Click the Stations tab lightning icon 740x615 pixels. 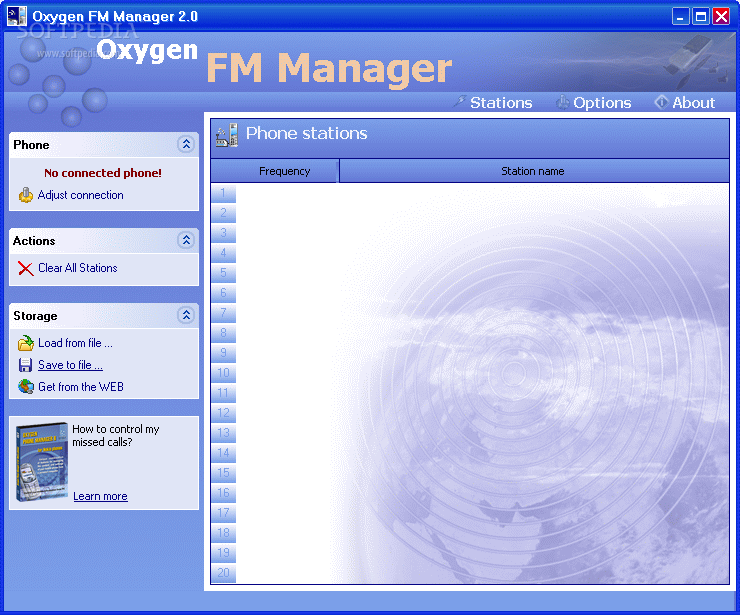pos(460,101)
